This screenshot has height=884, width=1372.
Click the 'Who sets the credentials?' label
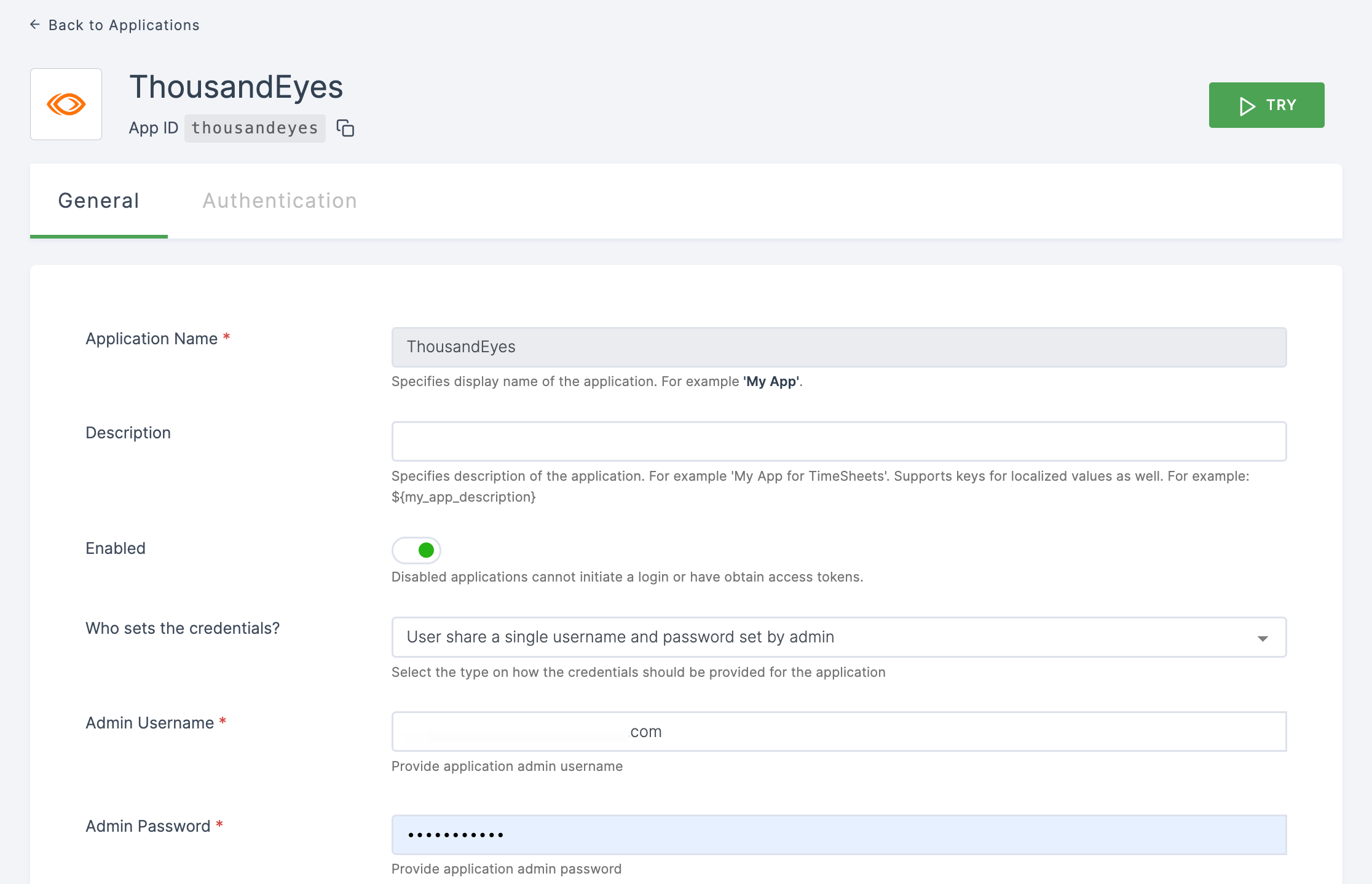(x=183, y=628)
